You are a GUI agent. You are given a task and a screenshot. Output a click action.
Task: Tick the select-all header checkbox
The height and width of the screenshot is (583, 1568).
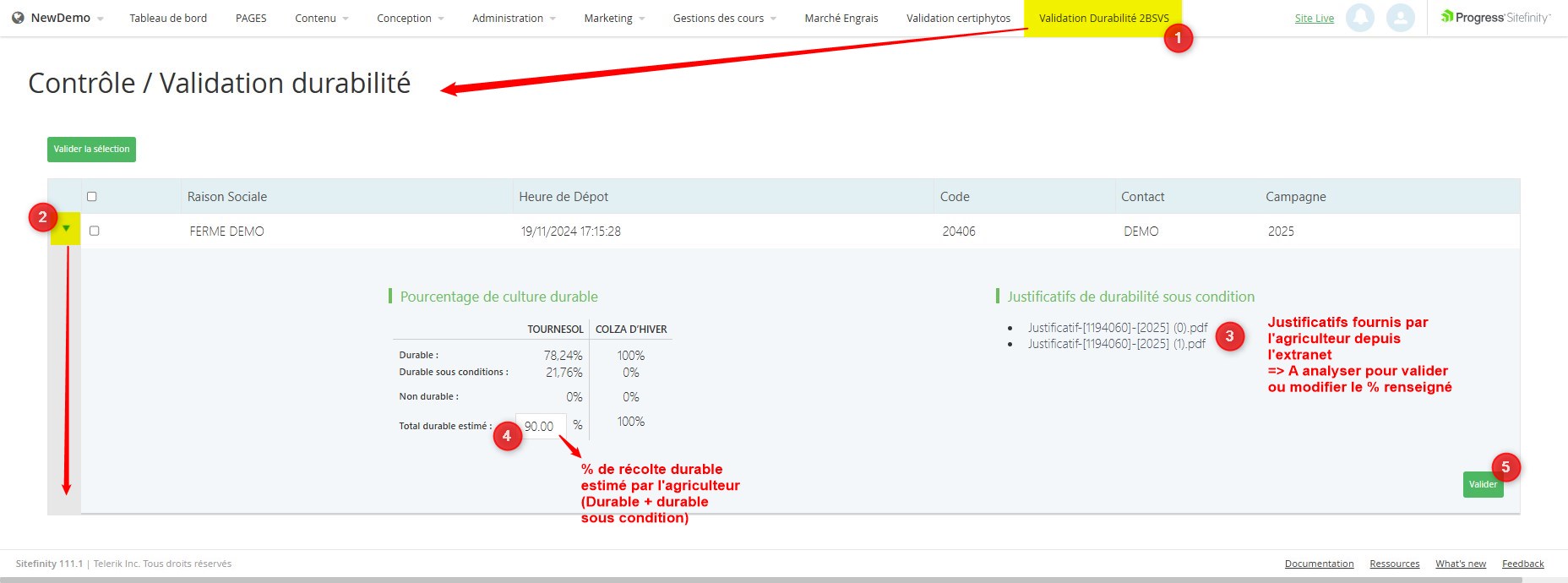(92, 197)
